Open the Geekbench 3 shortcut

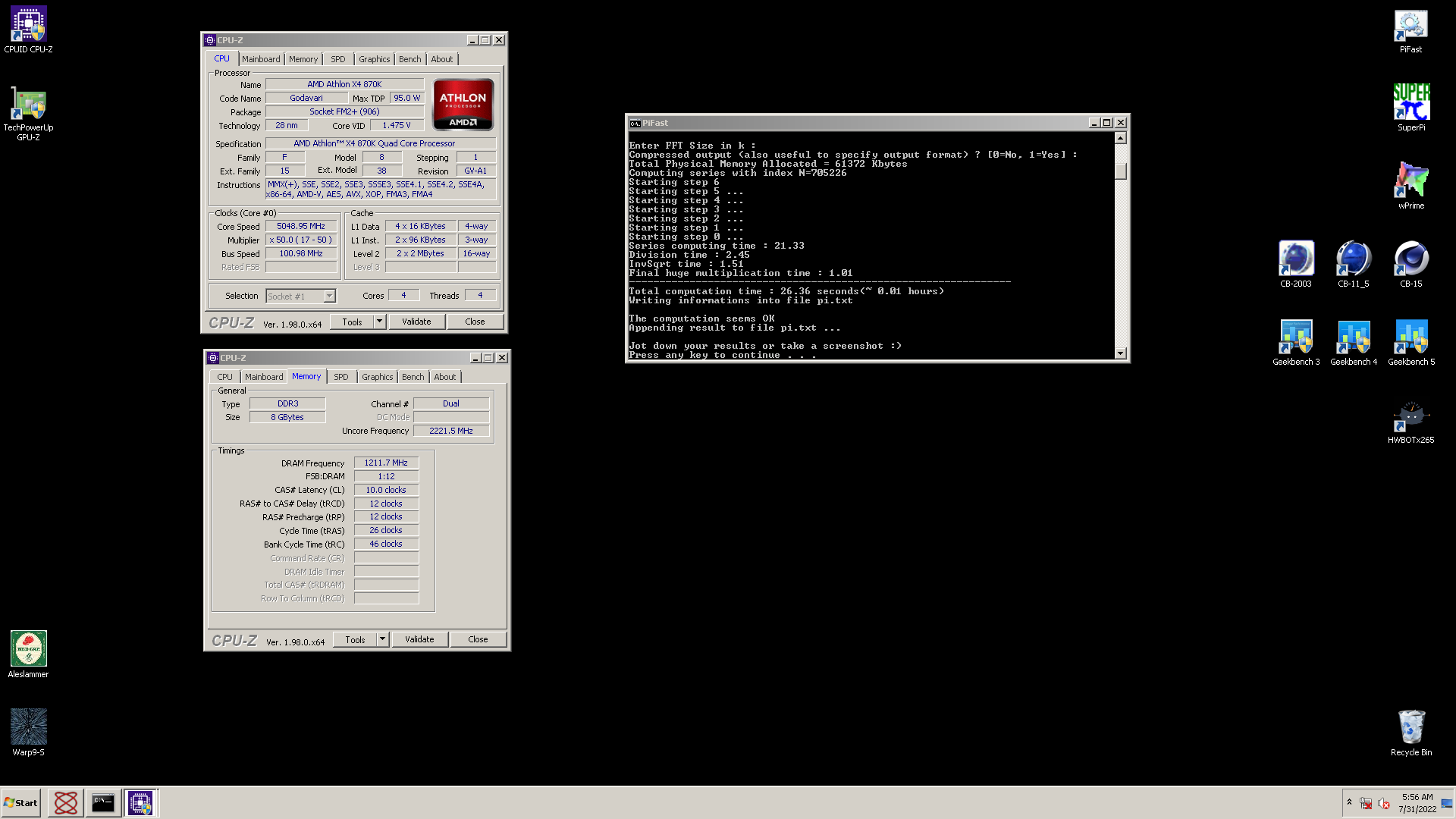coord(1295,342)
